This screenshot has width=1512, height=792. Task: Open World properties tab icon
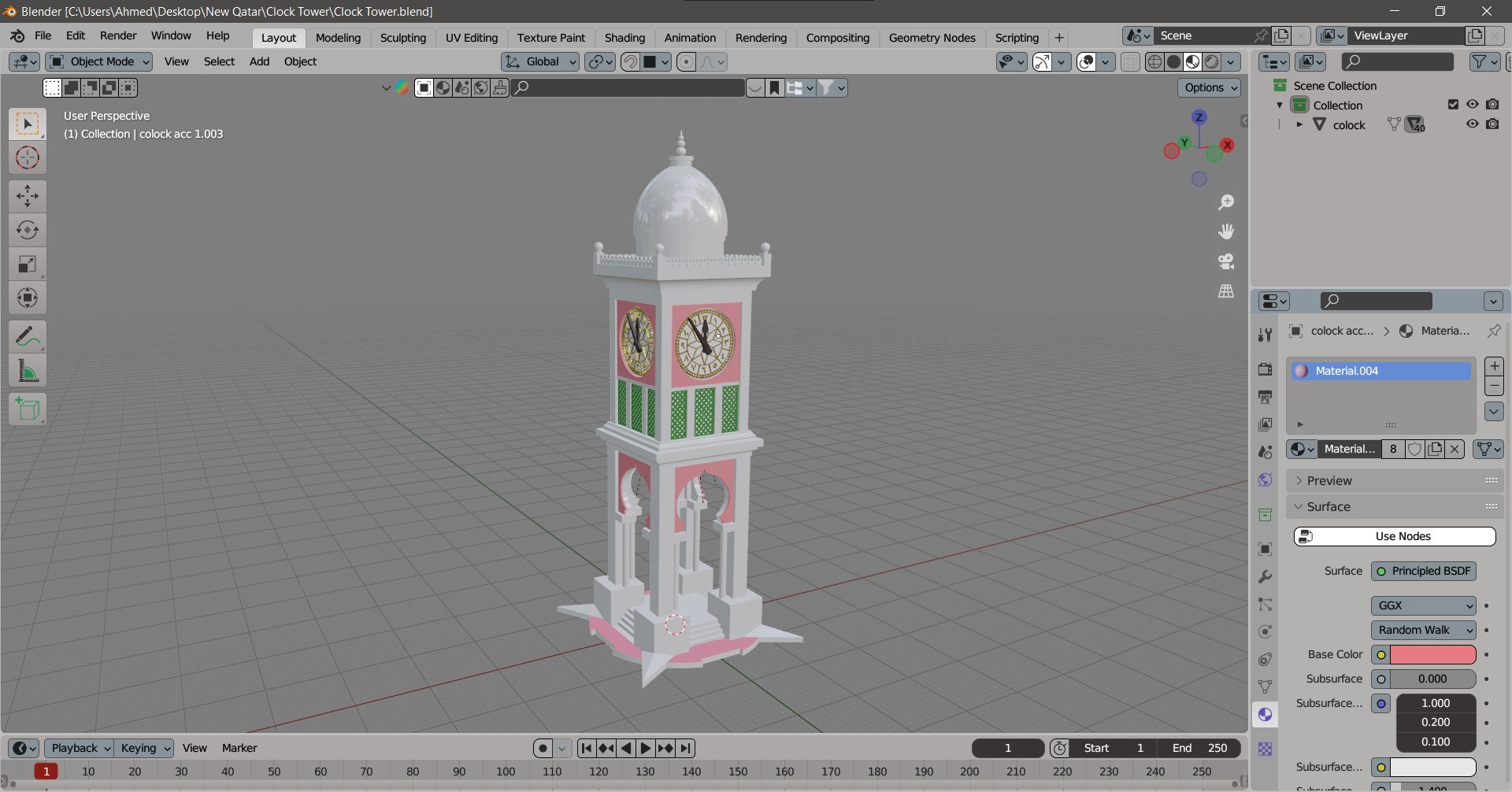(1265, 480)
